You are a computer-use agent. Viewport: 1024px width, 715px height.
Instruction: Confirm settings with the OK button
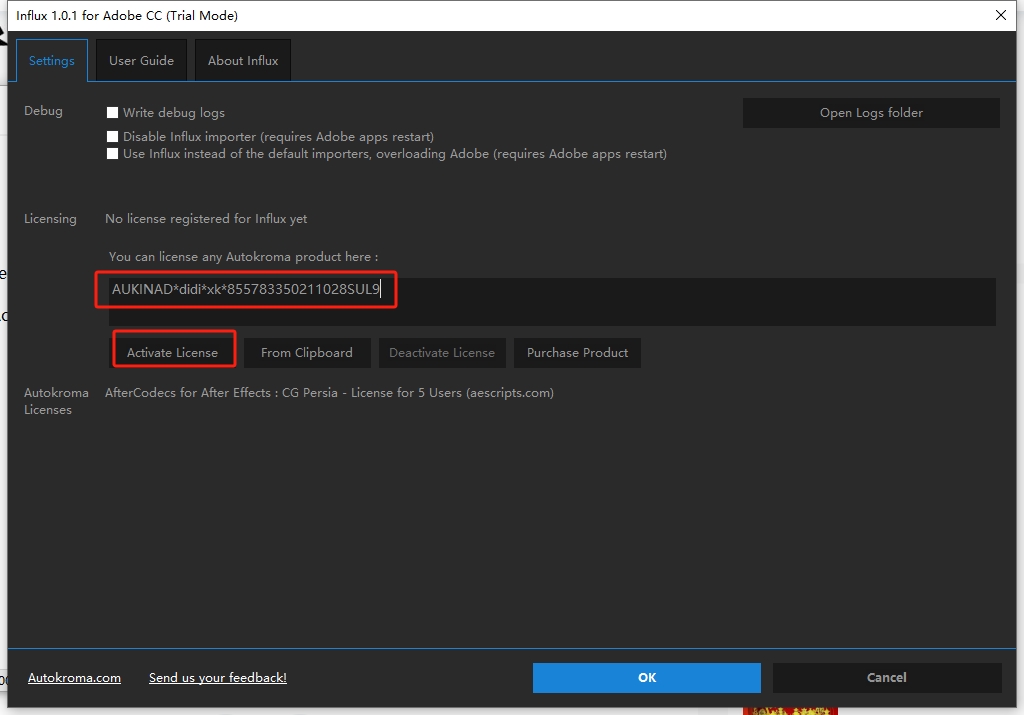coord(647,678)
